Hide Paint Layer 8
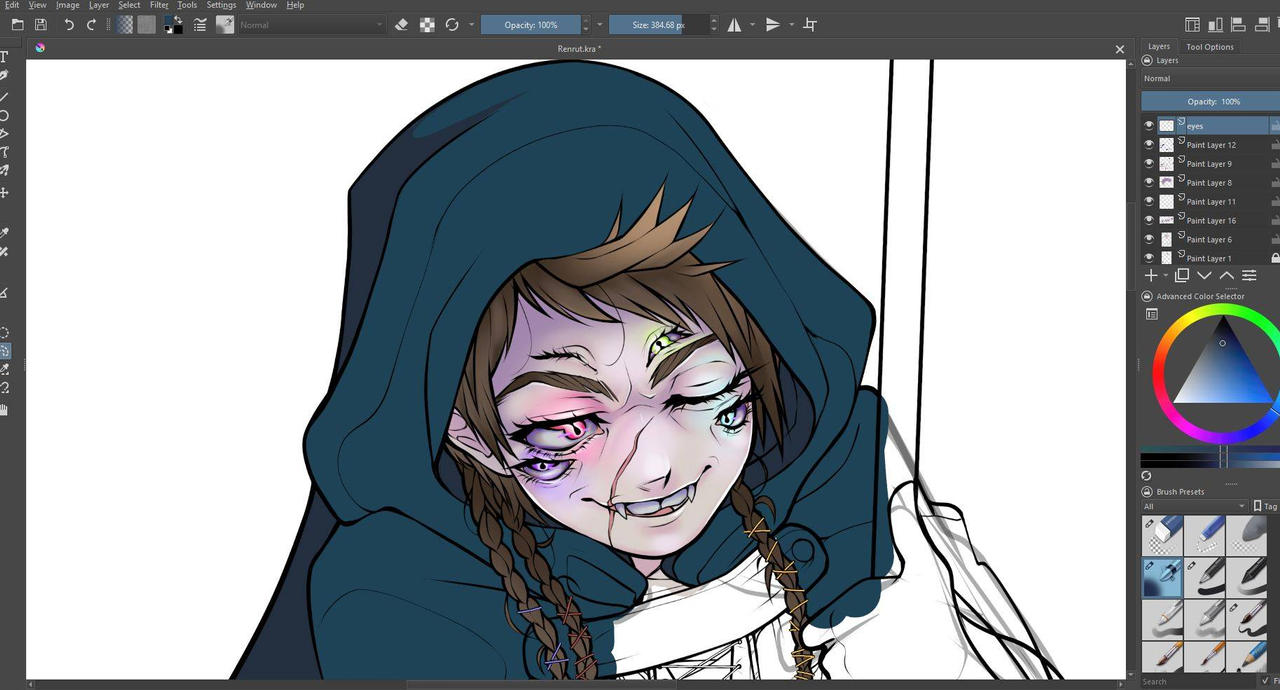Viewport: 1280px width, 690px height. click(1149, 183)
